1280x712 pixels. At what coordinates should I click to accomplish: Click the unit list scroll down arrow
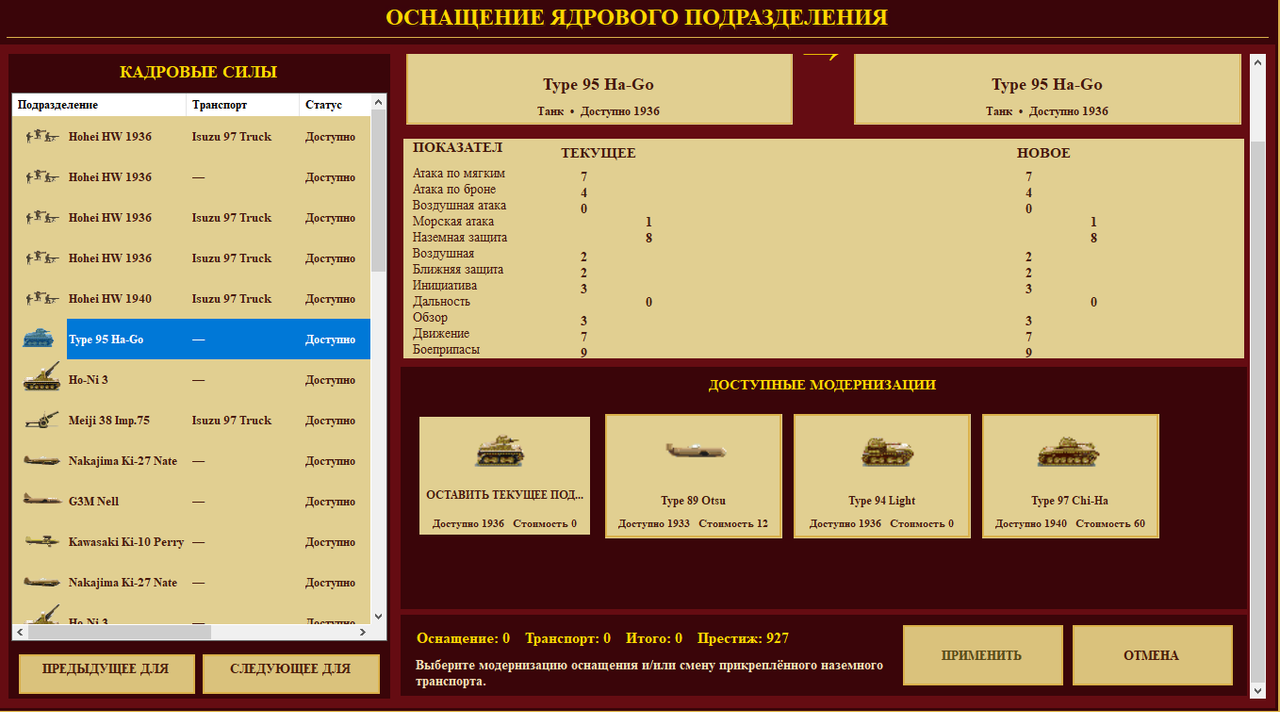coord(378,616)
